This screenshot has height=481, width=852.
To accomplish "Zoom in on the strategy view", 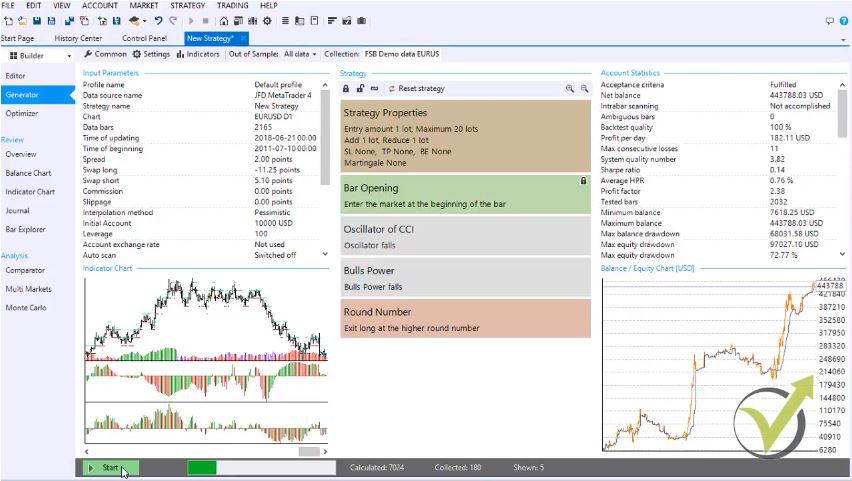I will point(570,89).
